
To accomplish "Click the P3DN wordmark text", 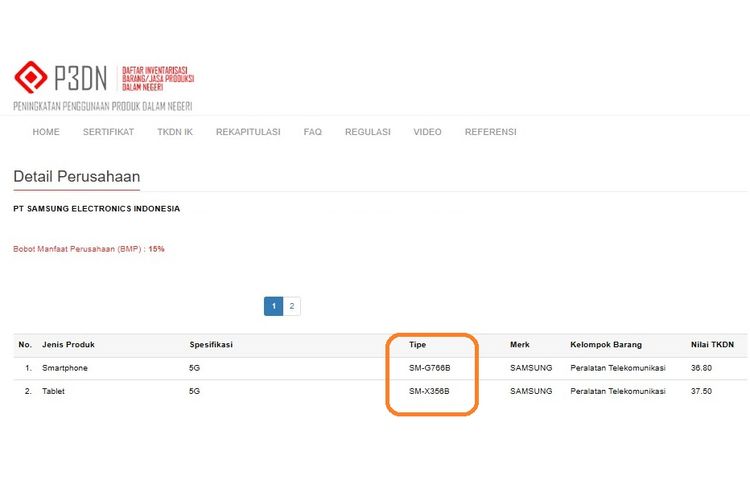I will [x=81, y=78].
